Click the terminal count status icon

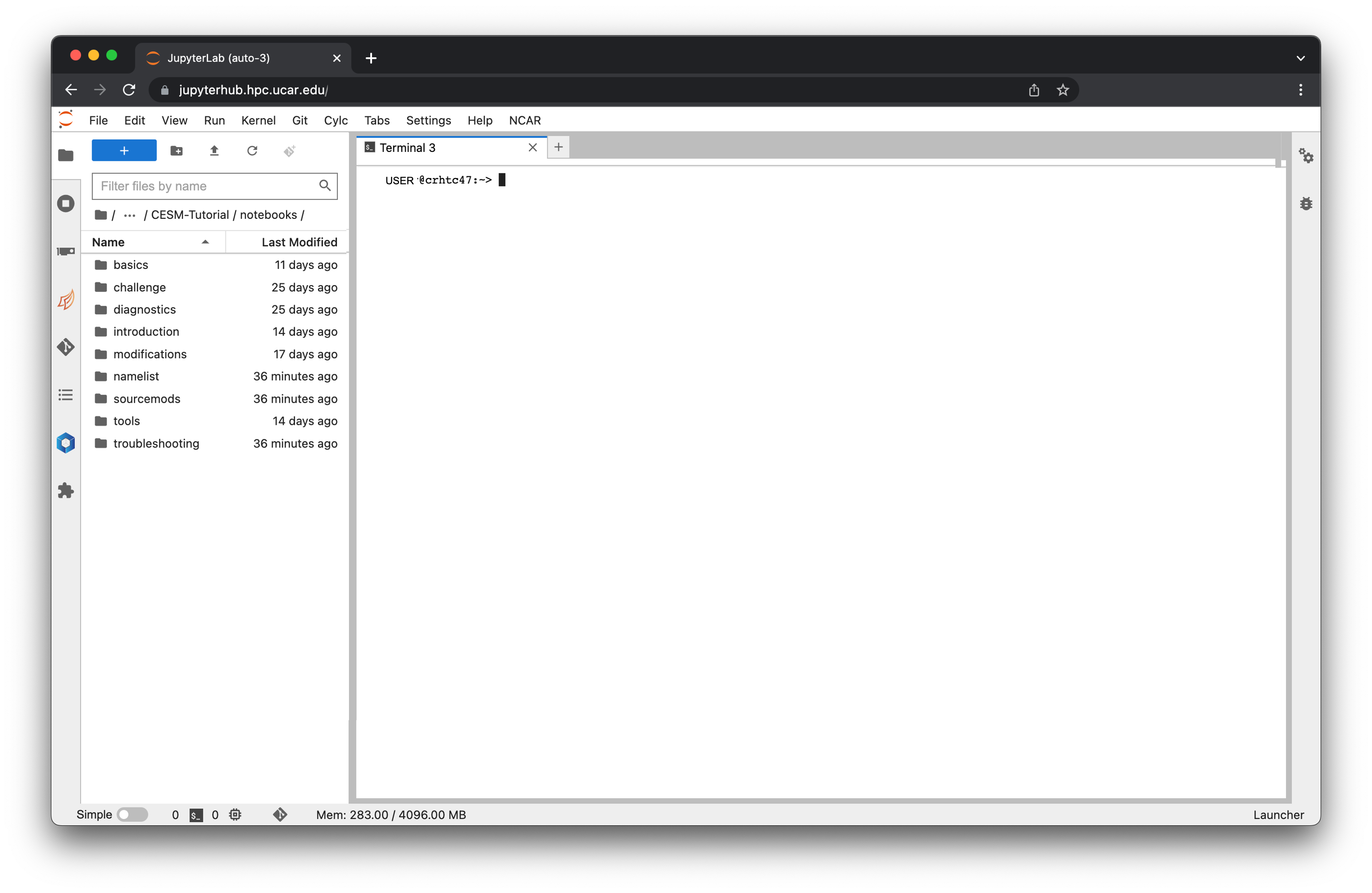click(196, 815)
